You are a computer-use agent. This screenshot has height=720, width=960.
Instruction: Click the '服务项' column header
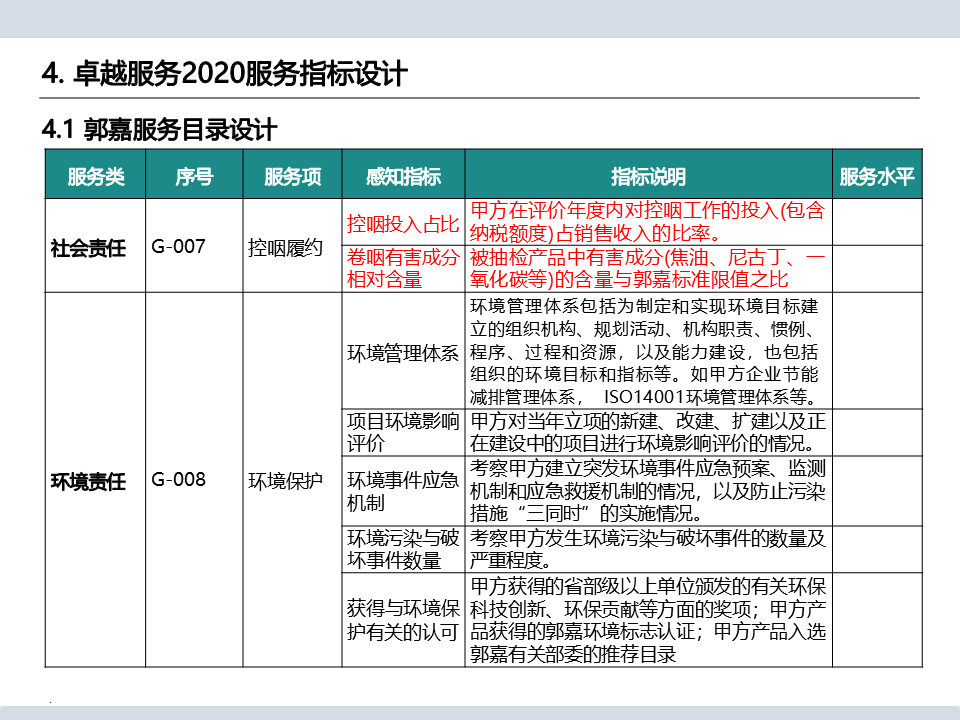coord(293,176)
